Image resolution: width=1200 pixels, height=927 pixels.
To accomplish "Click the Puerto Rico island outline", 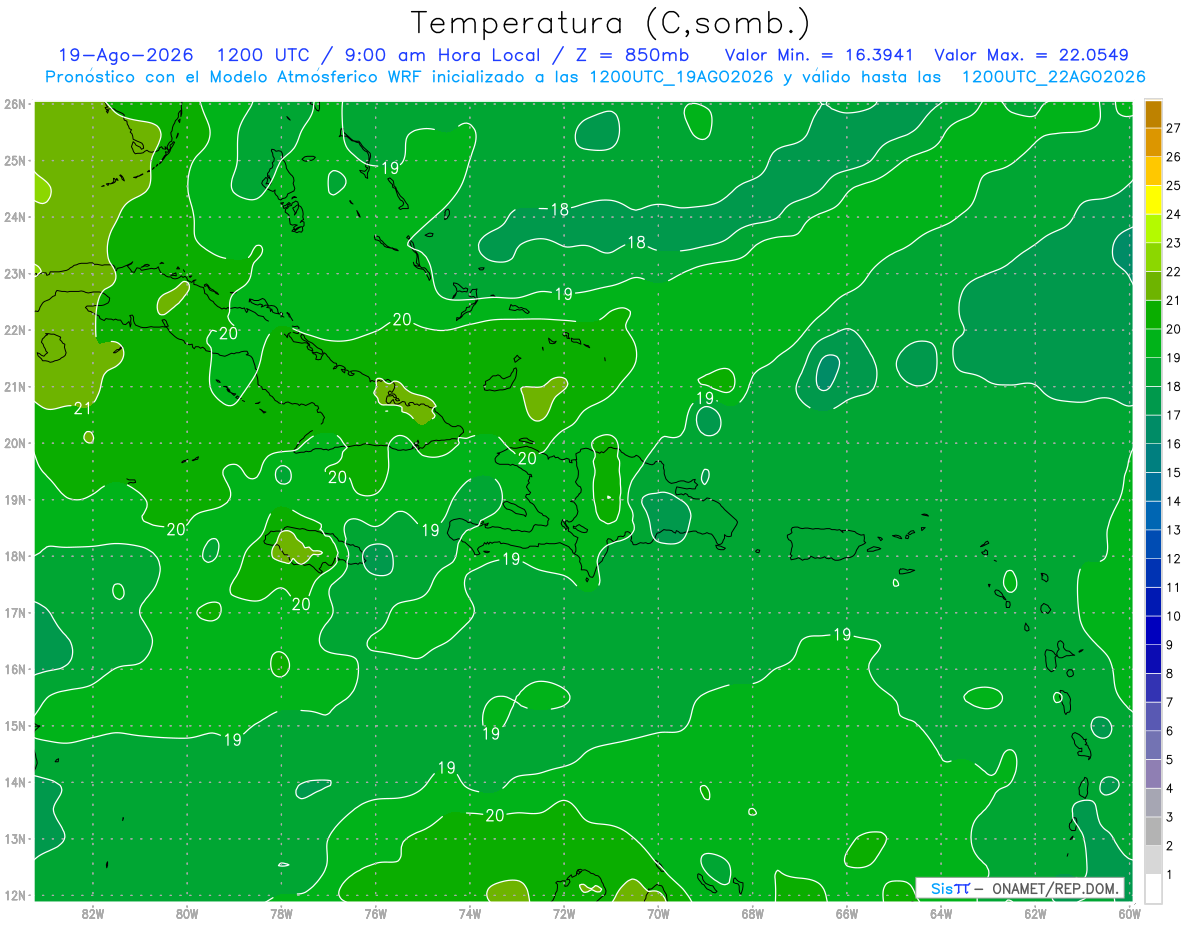I will click(x=826, y=543).
